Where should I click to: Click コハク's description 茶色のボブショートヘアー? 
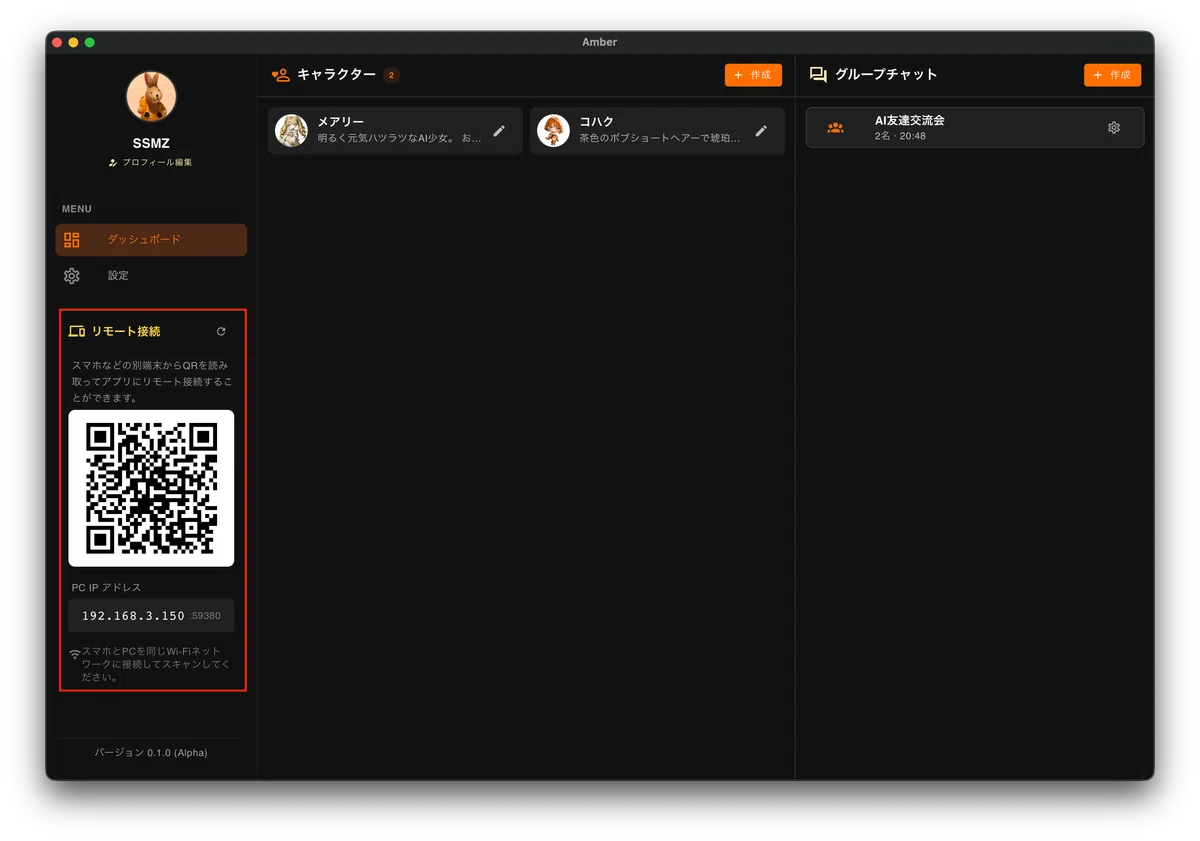point(660,139)
